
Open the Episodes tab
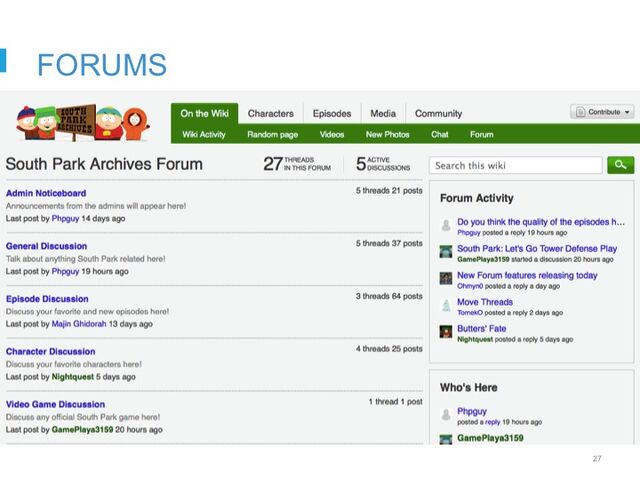(332, 113)
